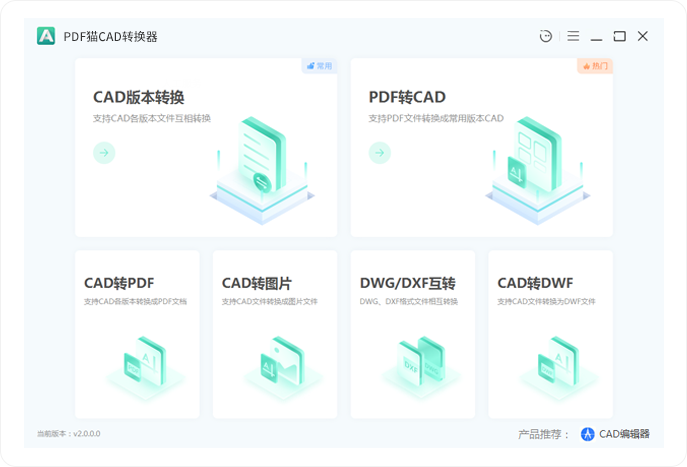Open the hamburger menu in title bar
The width and height of the screenshot is (687, 467).
click(573, 36)
